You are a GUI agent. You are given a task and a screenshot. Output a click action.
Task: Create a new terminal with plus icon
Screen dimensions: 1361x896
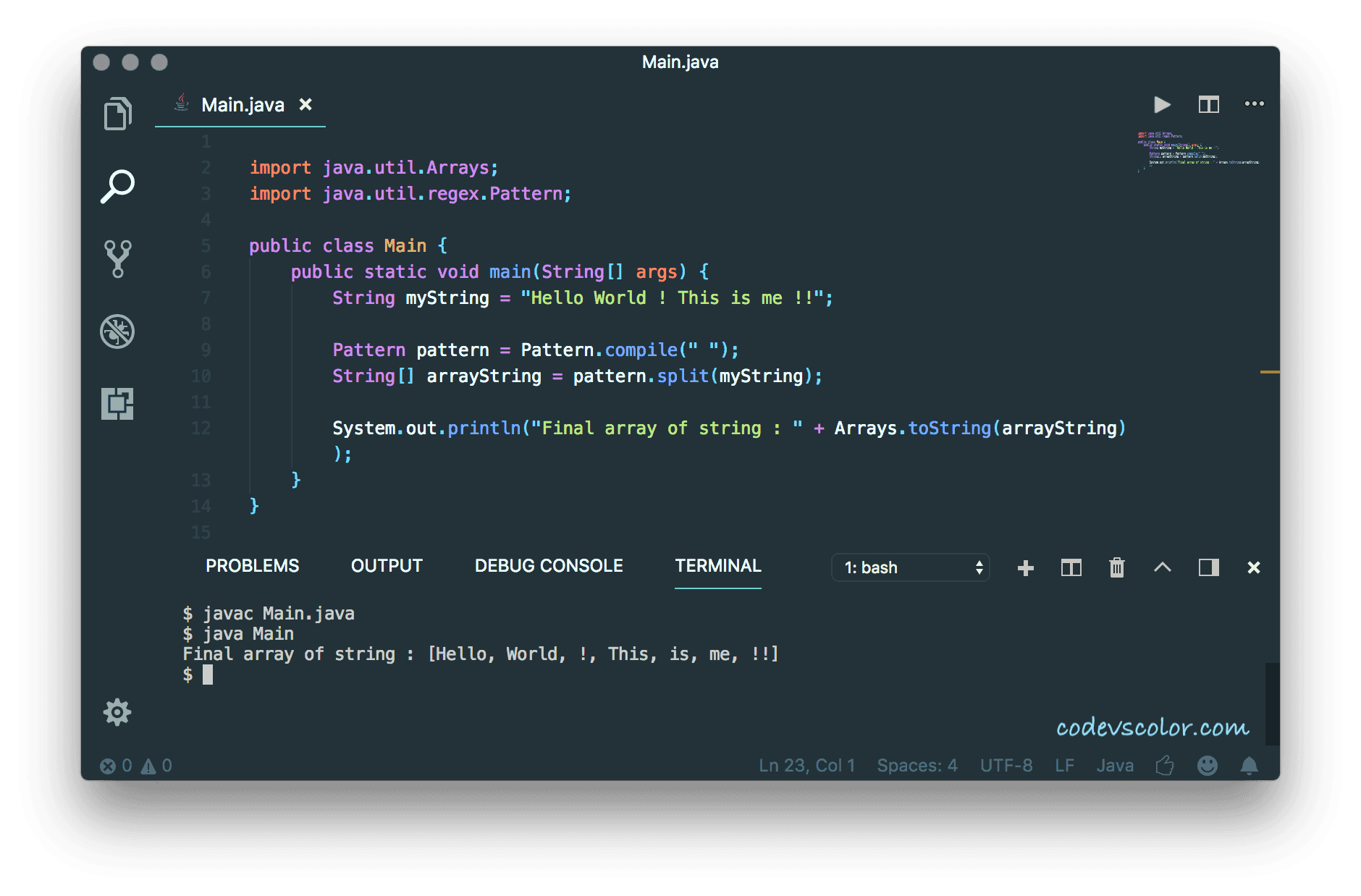(1025, 568)
